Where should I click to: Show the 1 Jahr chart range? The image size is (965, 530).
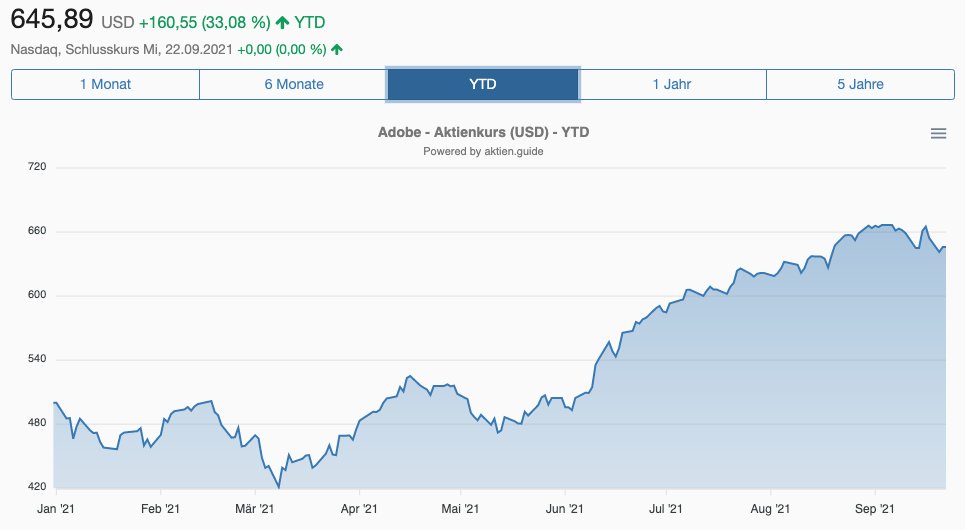[x=672, y=84]
